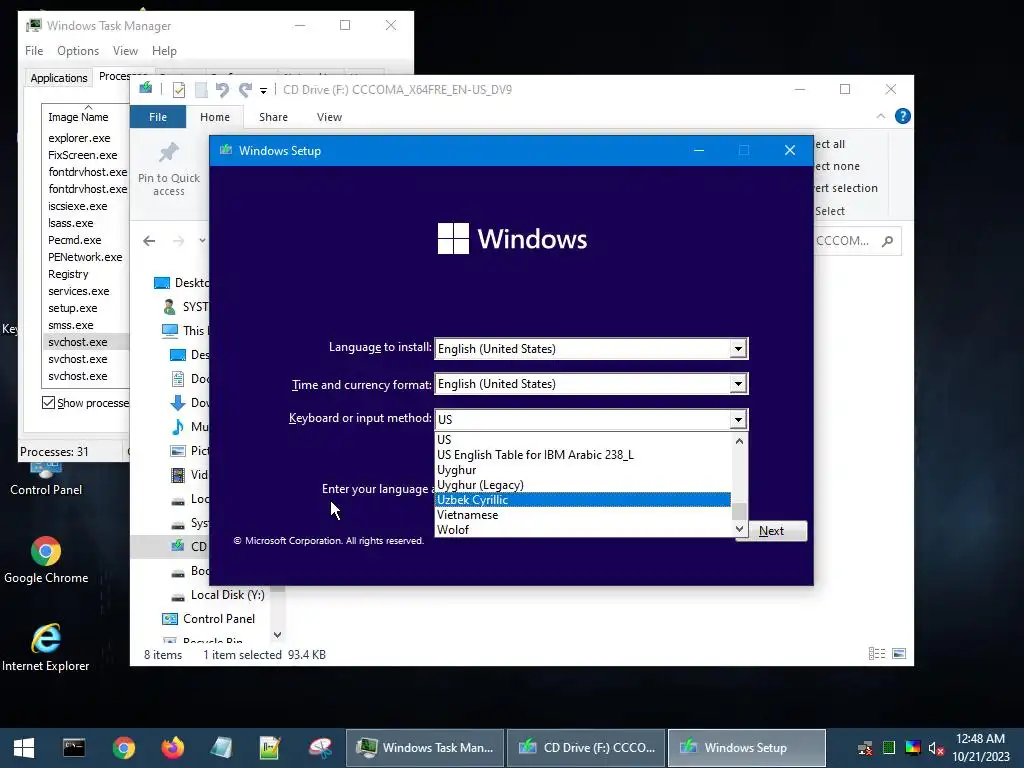Viewport: 1024px width, 768px height.
Task: Click the green square tray icon
Action: click(889, 748)
